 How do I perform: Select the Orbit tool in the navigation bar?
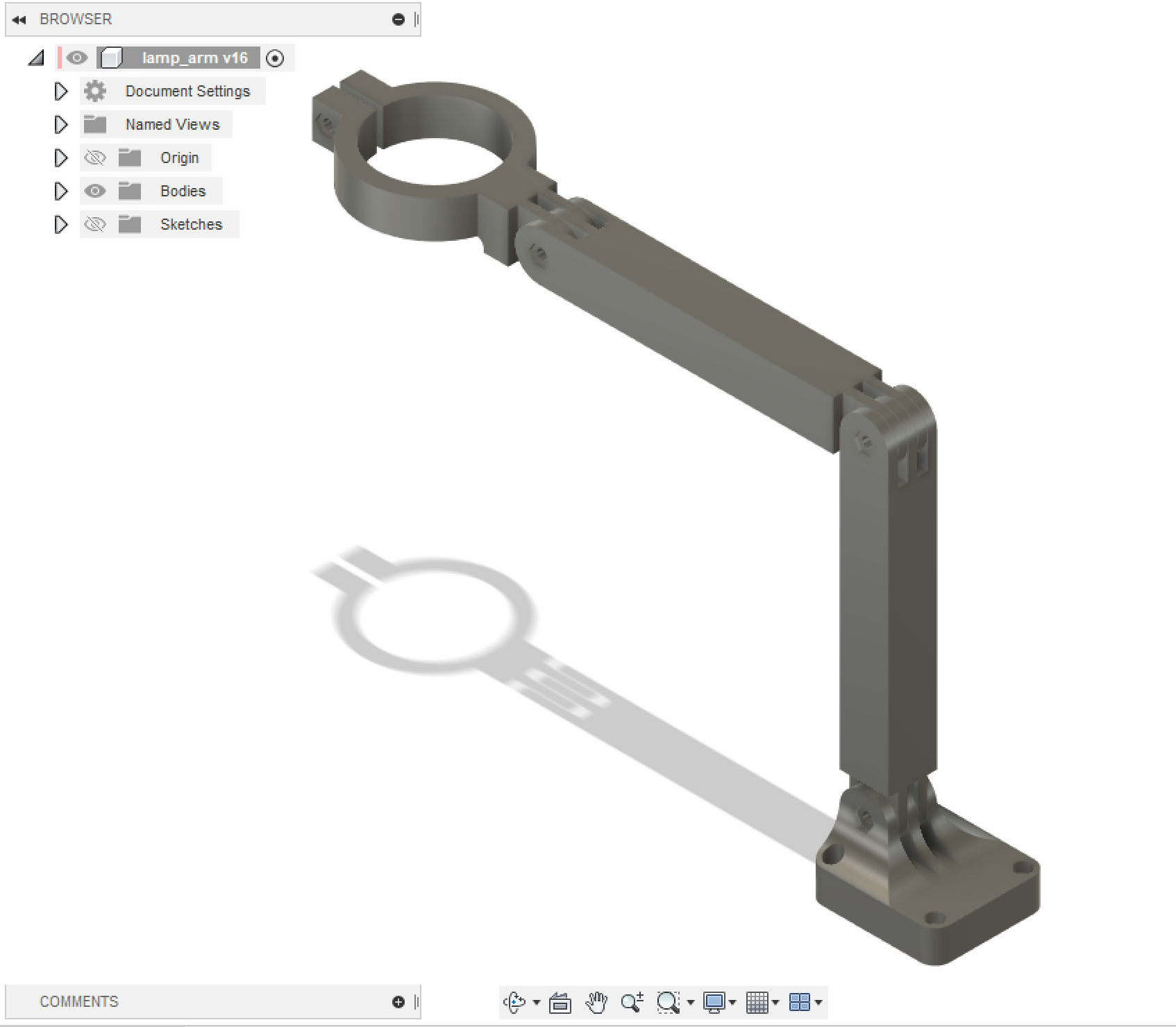point(514,1002)
